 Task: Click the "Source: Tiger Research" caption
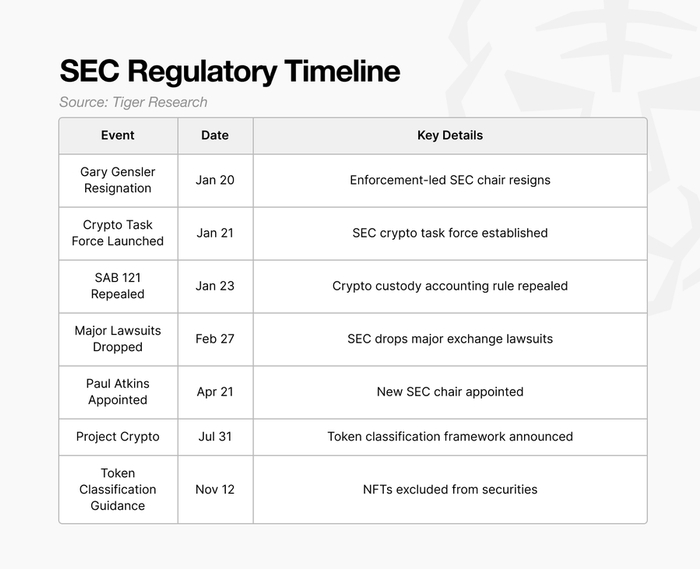click(133, 102)
